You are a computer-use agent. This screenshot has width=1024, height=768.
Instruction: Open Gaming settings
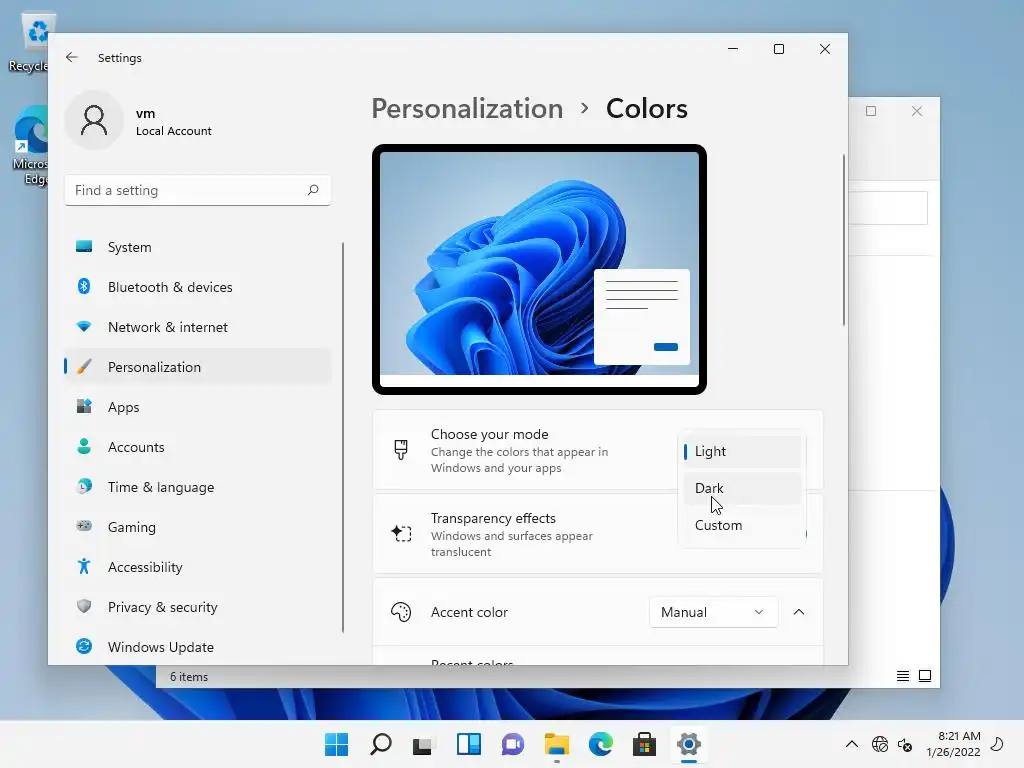pos(198,526)
